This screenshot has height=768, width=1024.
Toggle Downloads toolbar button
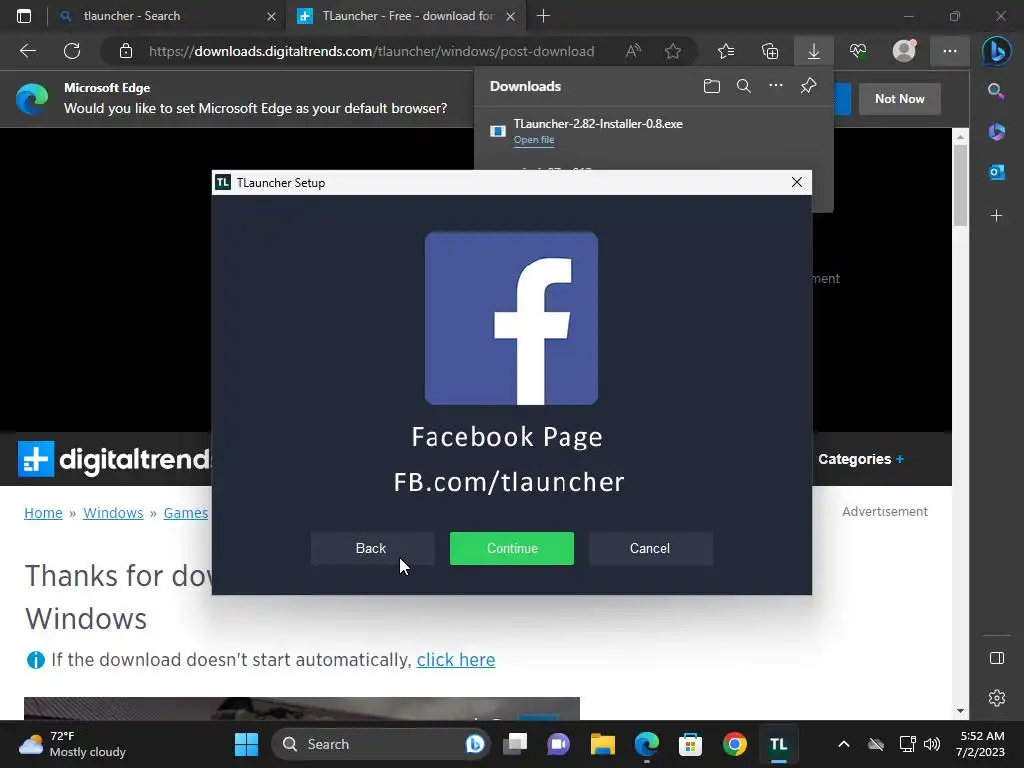[x=814, y=51]
